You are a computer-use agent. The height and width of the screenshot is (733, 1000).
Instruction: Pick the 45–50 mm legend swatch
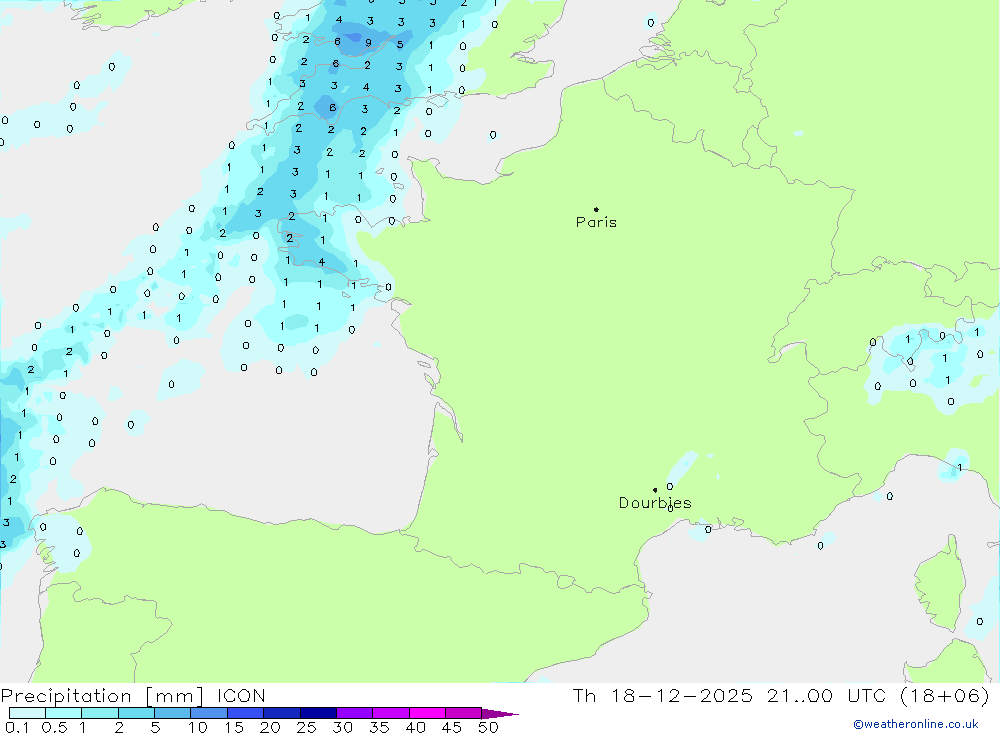pos(463,713)
